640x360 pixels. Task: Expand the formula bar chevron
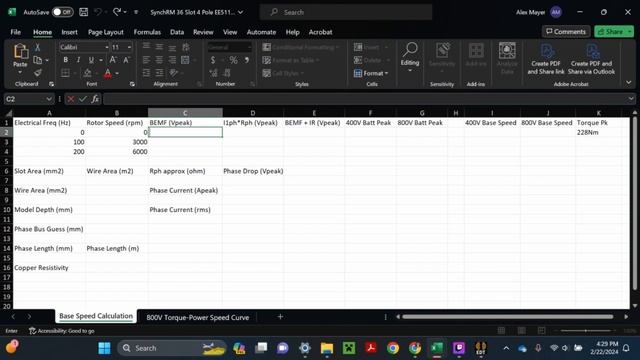[x=631, y=99]
